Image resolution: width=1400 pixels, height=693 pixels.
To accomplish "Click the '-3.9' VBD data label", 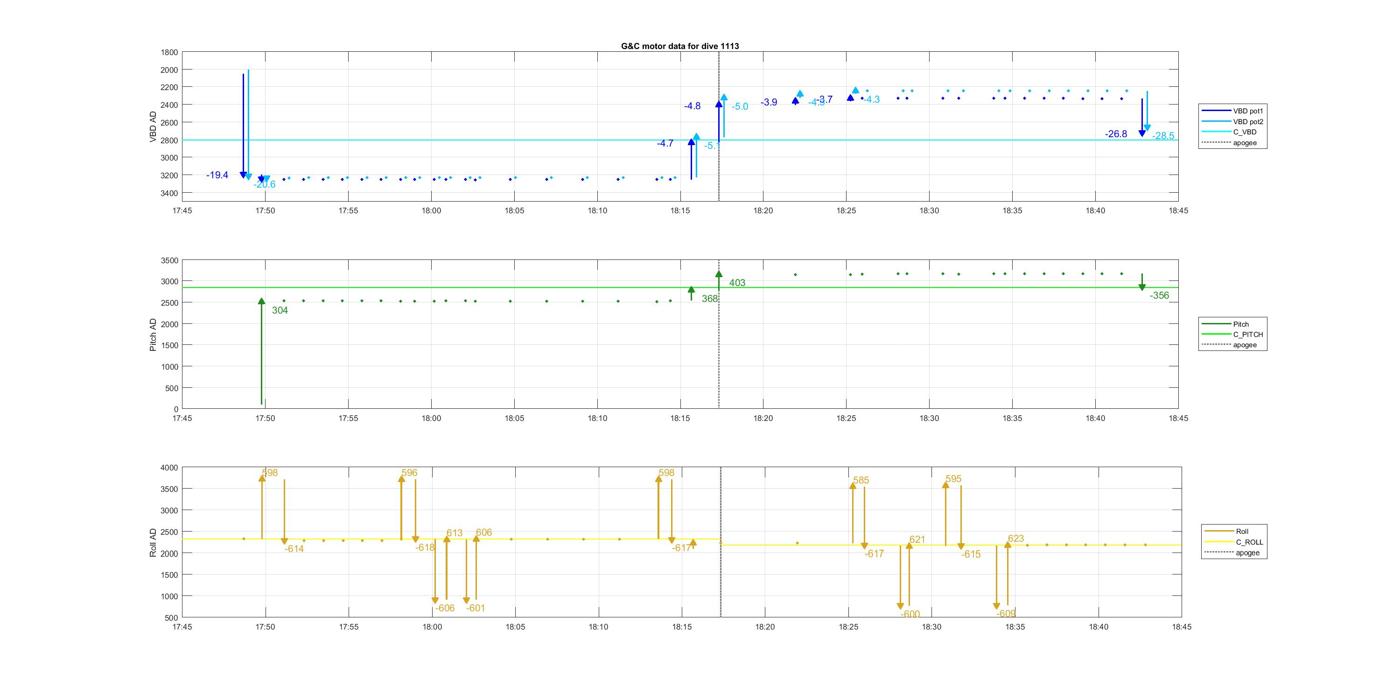I will (x=769, y=102).
